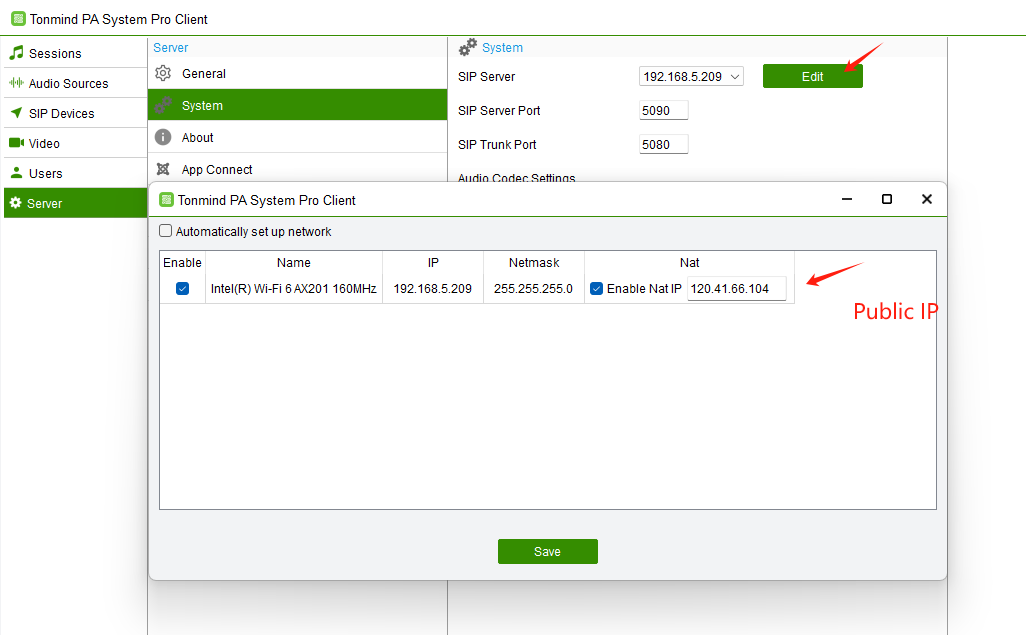Viewport: 1026px width, 635px height.
Task: Close the network setup dialog
Action: [927, 199]
